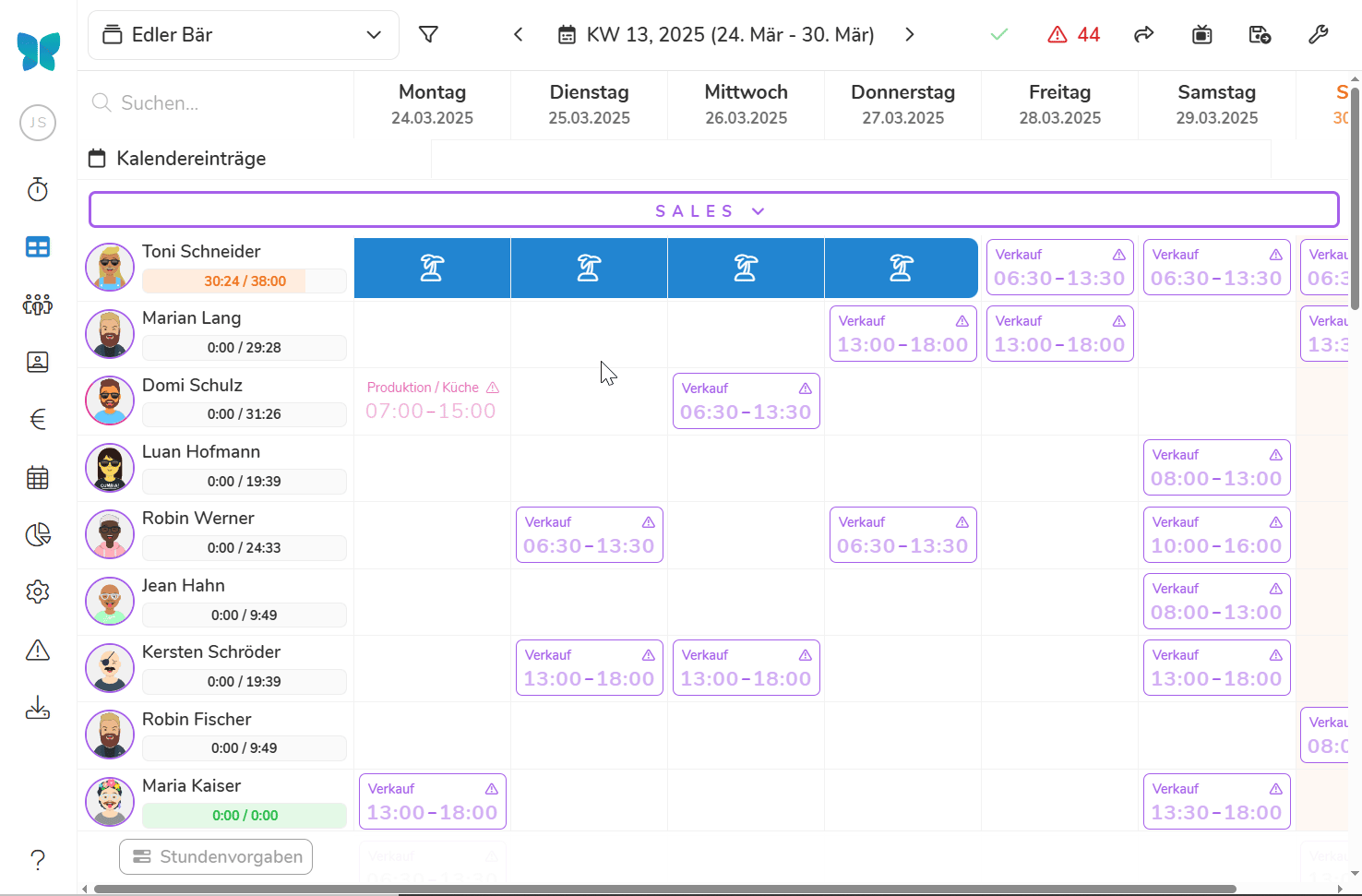Click the share arrow icon in toolbar
This screenshot has width=1362, height=896.
1143,35
